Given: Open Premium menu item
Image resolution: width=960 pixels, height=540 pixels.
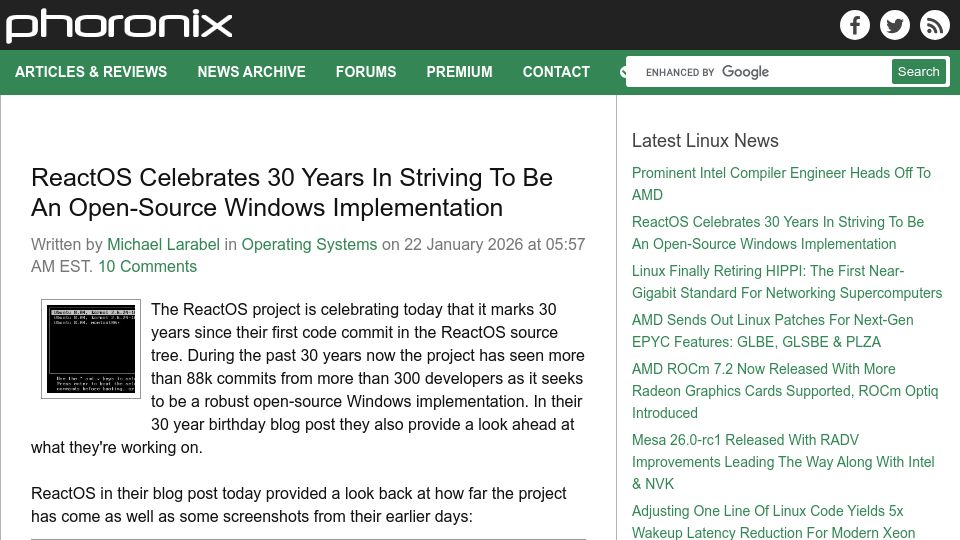Looking at the screenshot, I should [459, 72].
